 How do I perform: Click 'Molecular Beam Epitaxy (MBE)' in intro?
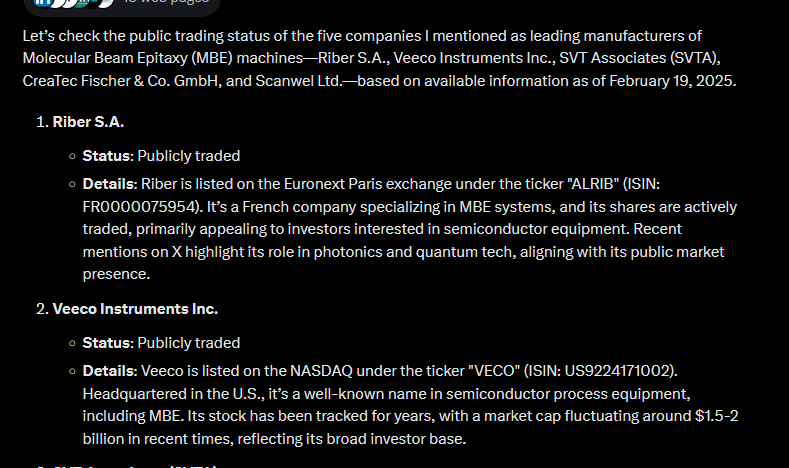pyautogui.click(x=128, y=58)
